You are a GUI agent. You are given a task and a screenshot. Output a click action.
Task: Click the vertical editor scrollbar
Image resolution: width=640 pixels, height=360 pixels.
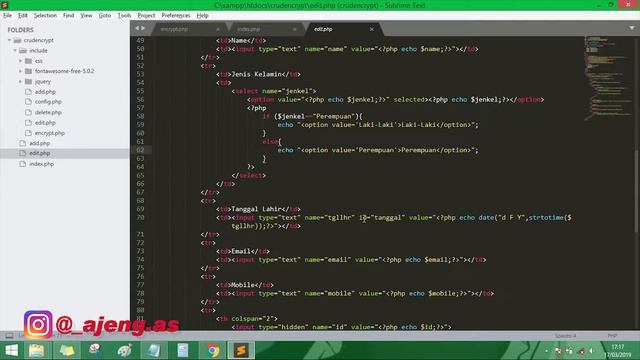(636, 192)
